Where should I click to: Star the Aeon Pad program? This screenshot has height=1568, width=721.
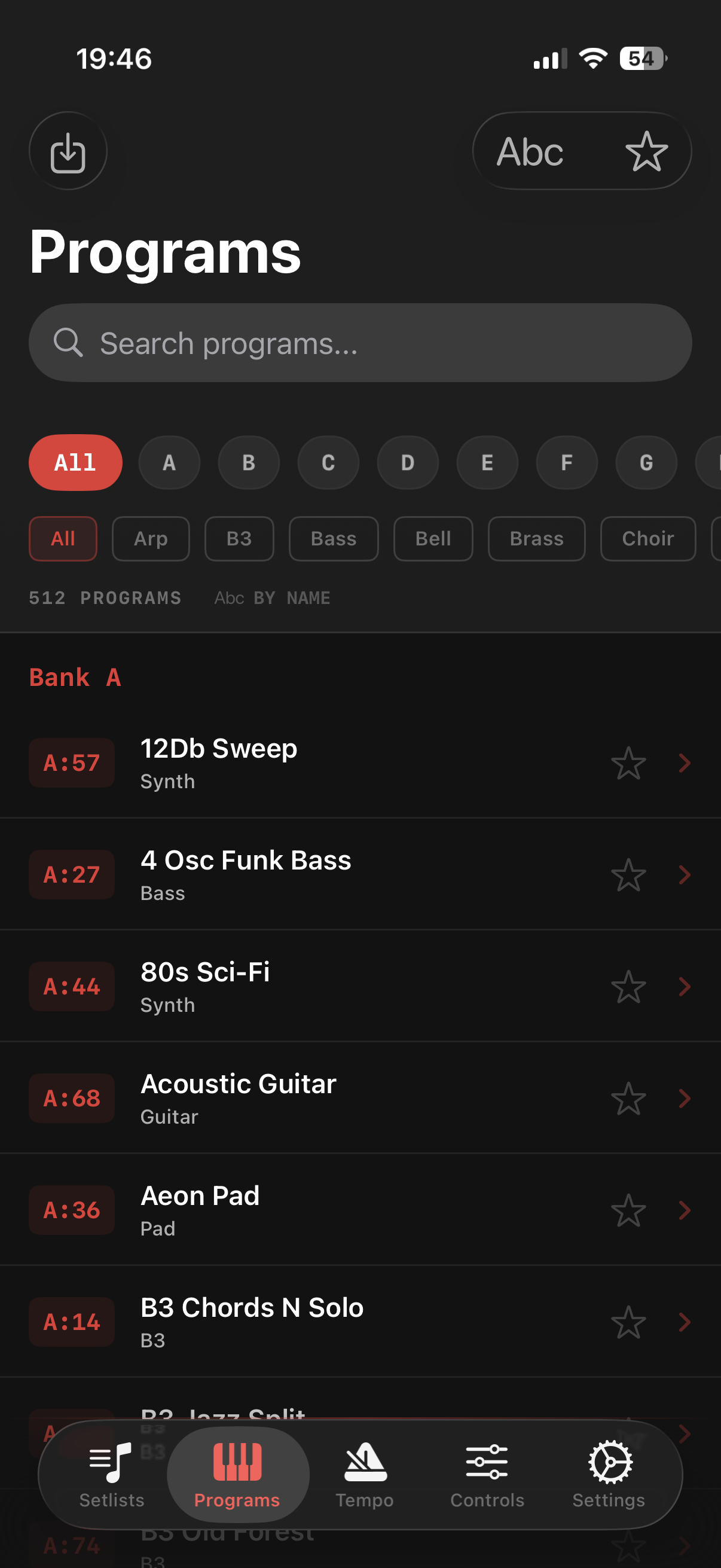tap(628, 1211)
